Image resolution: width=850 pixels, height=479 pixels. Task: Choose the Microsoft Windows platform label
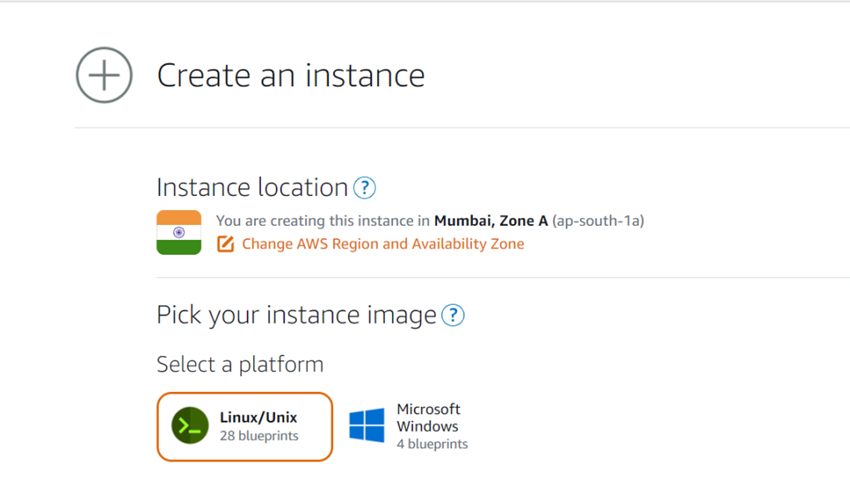coord(428,417)
